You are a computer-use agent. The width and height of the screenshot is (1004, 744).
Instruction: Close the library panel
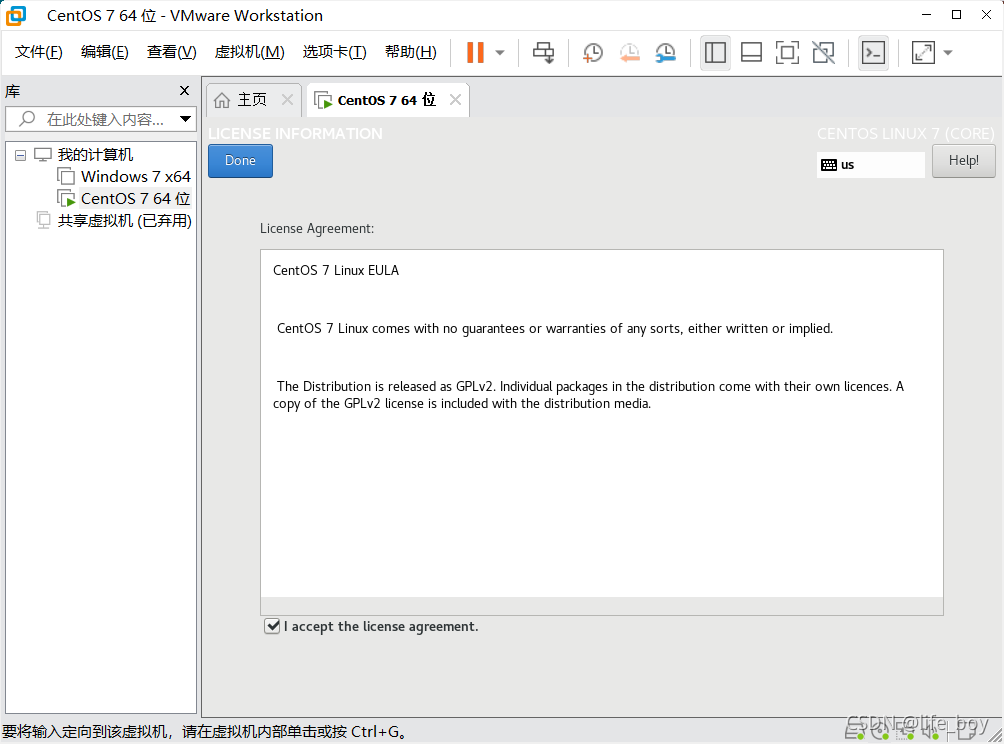(184, 91)
